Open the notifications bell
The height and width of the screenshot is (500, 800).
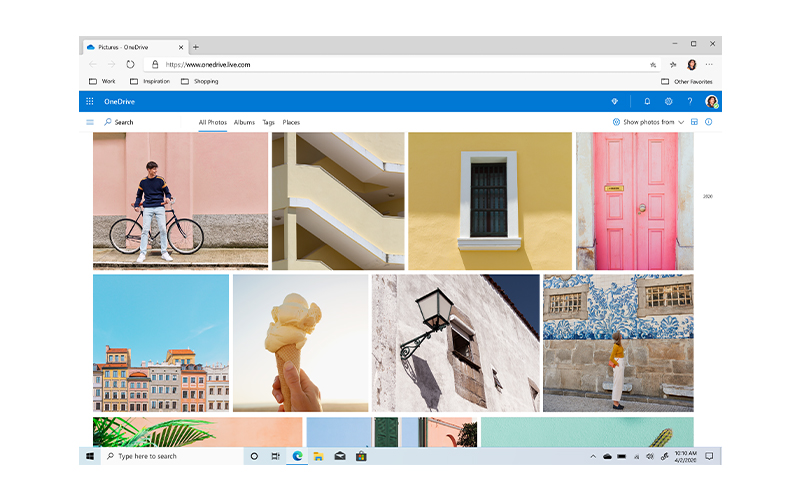pyautogui.click(x=647, y=101)
